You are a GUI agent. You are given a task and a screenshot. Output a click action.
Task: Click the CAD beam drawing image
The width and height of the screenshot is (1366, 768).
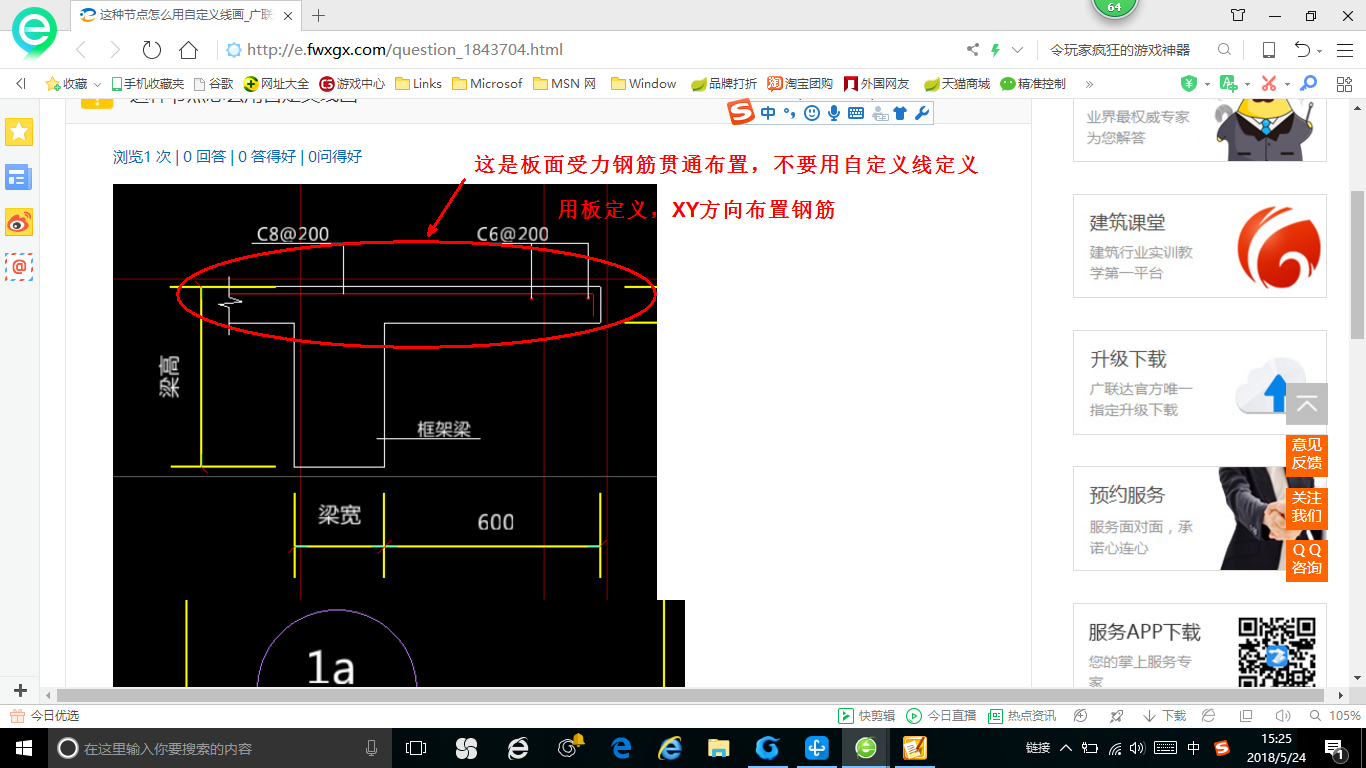coord(385,392)
